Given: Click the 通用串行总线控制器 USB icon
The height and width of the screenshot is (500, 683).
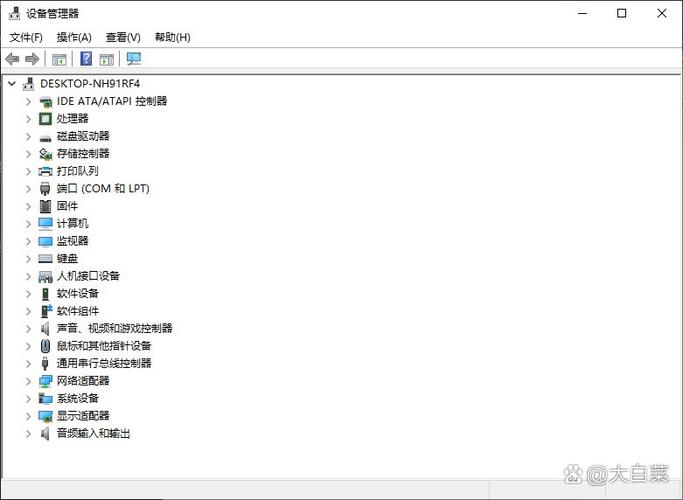Looking at the screenshot, I should 45,364.
